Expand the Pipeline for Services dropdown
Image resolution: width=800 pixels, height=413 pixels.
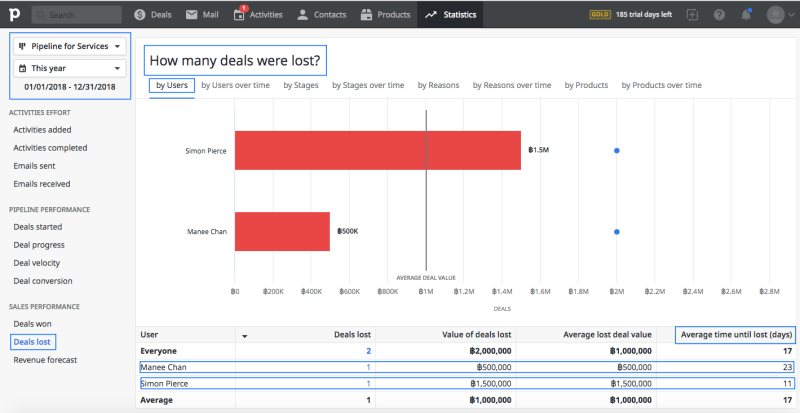click(x=70, y=46)
